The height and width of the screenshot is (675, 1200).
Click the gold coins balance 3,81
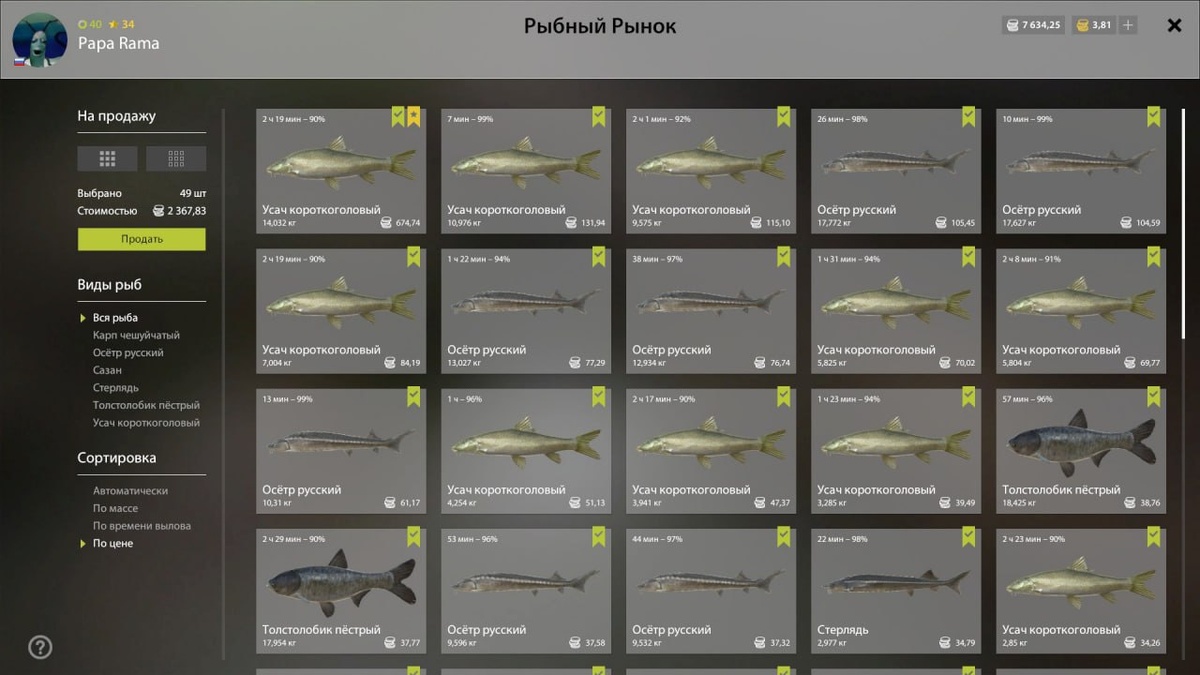coord(1094,25)
